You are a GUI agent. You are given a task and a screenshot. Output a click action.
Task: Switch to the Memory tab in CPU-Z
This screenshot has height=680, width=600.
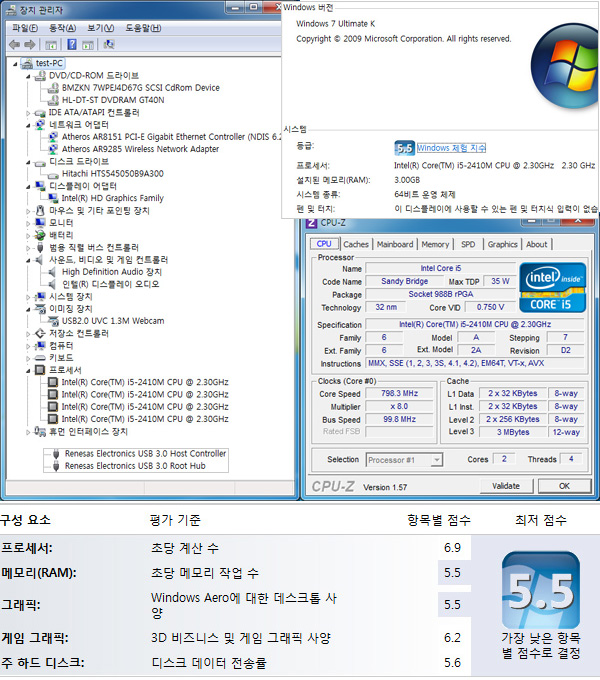(435, 245)
